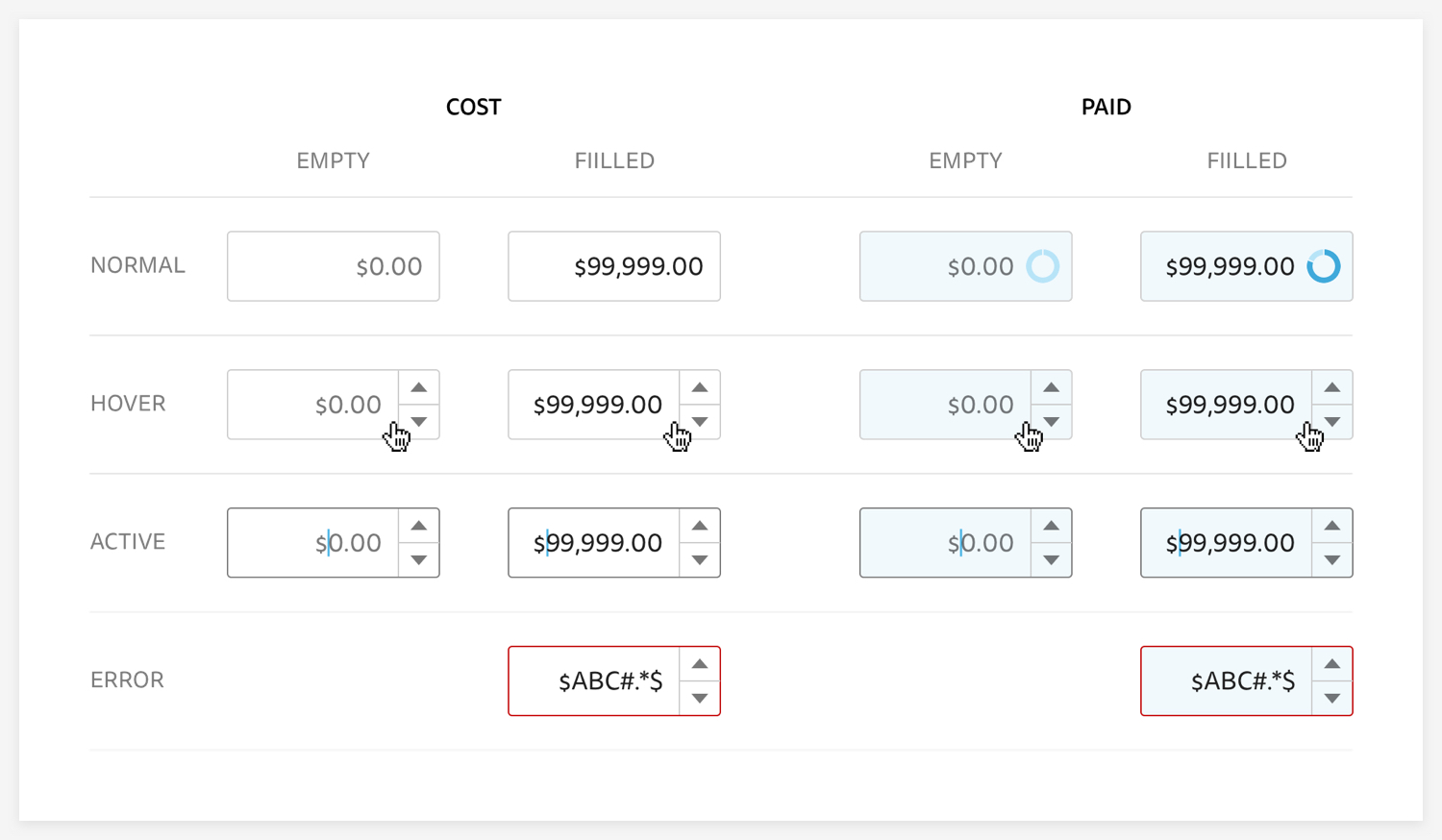Decrement the Hover row Cost Empty $0.00 stepper

419,422
